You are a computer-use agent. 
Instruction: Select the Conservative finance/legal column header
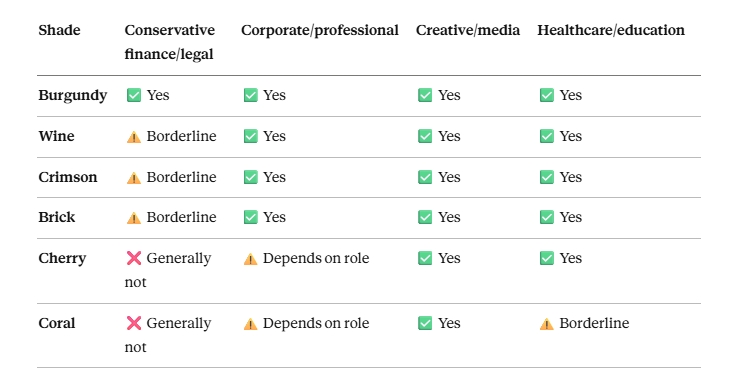click(x=170, y=42)
